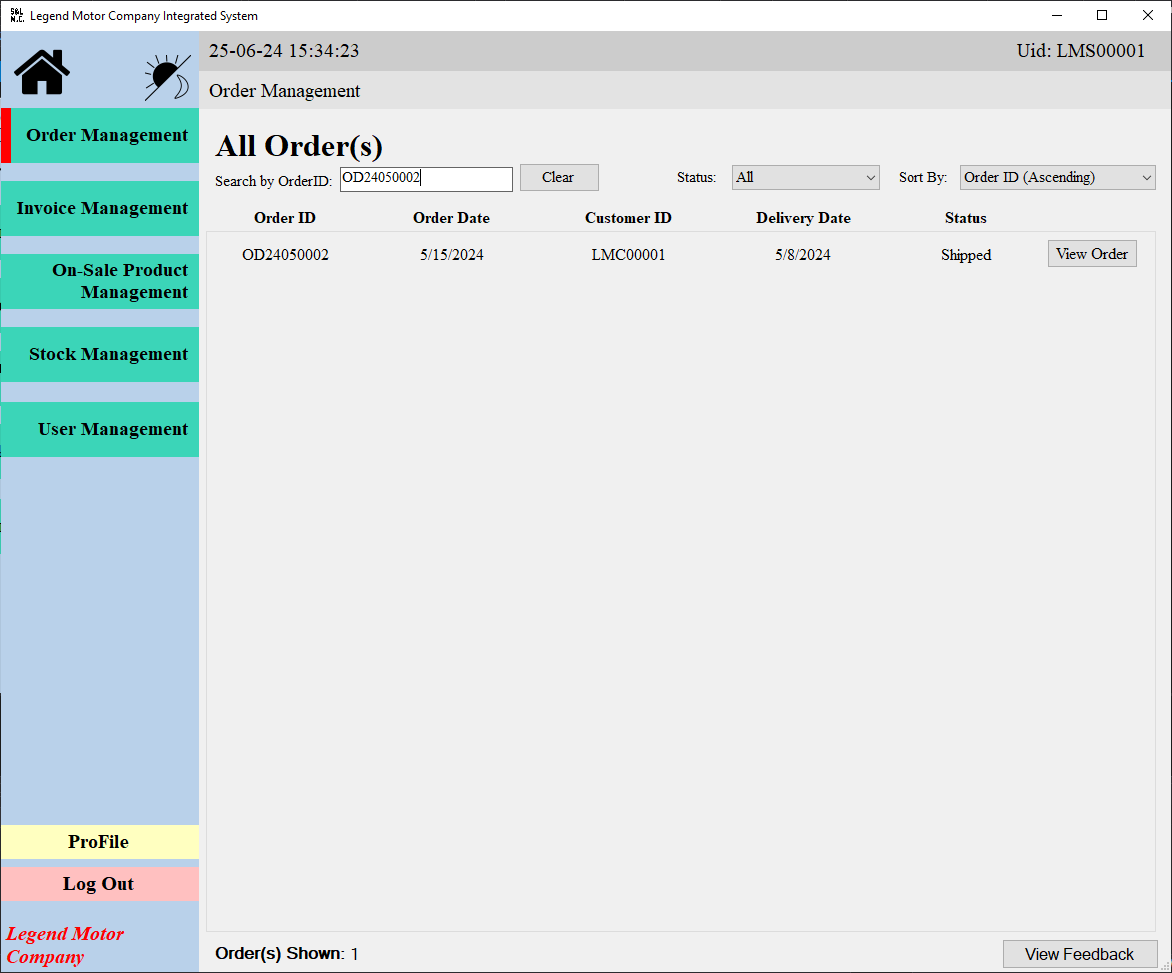Click the LMC app icon in title bar
1172x973 pixels.
point(14,15)
